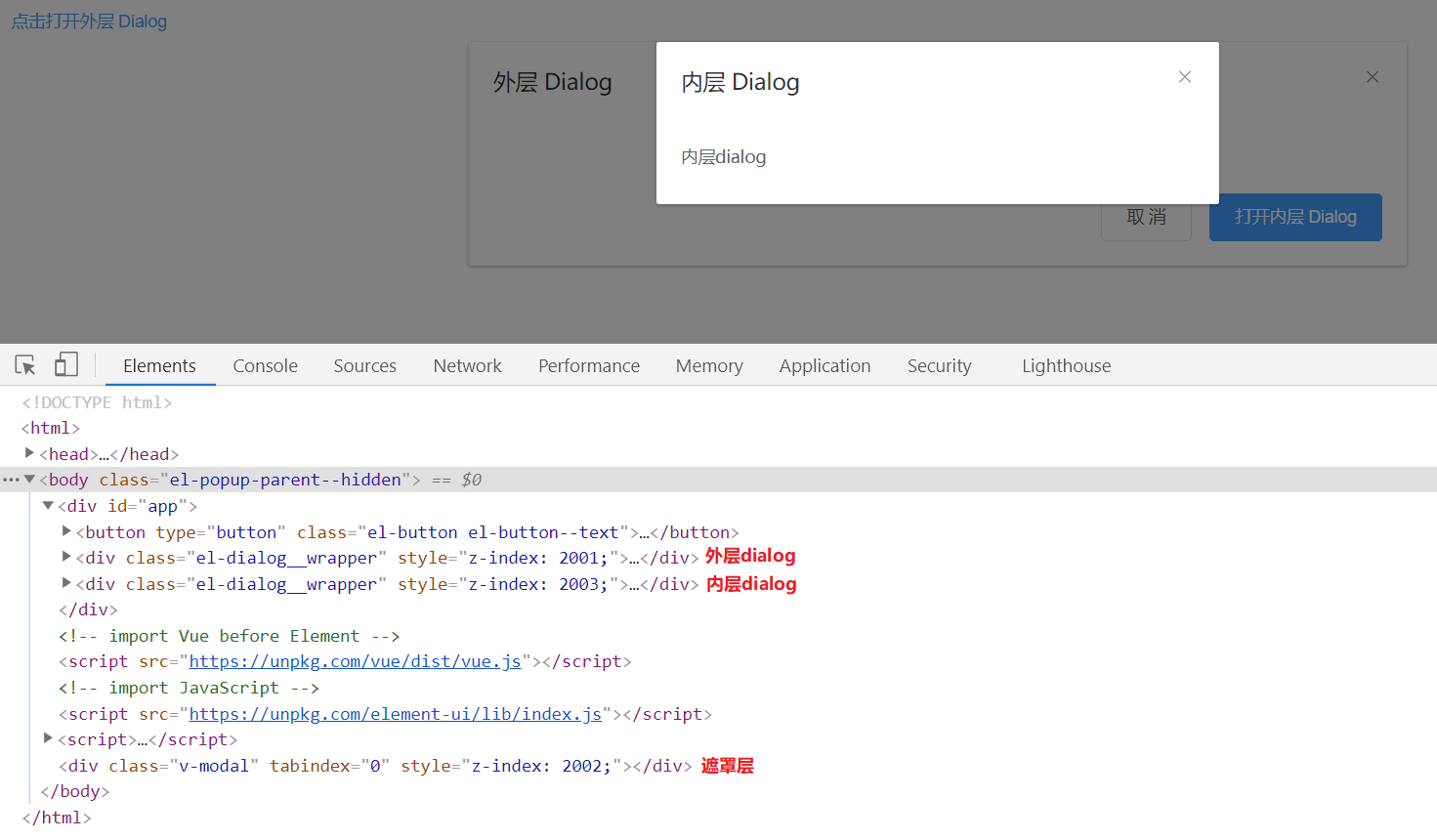The width and height of the screenshot is (1437, 840).
Task: Switch to the Lighthouse tab
Action: tap(1066, 365)
